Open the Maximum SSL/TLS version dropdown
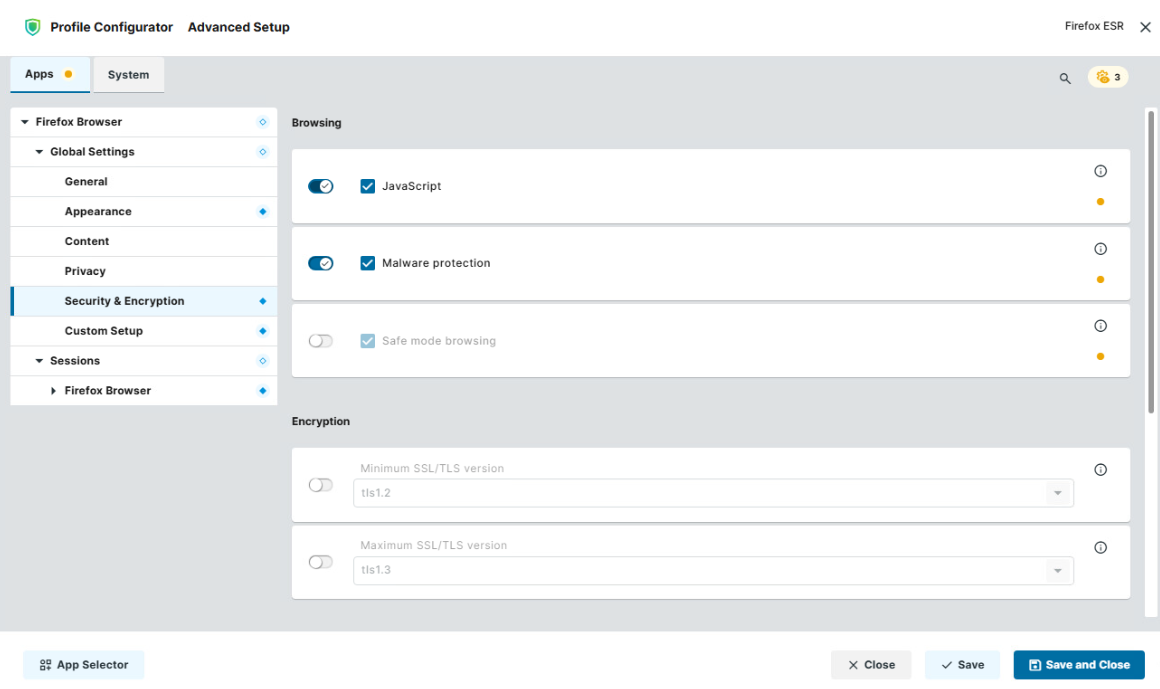Viewport: 1160px width, 689px height. tap(713, 571)
